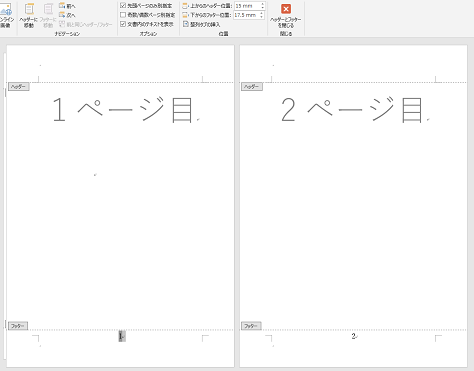
Task: Increase the Footer from Bottom position
Action: point(262,13)
